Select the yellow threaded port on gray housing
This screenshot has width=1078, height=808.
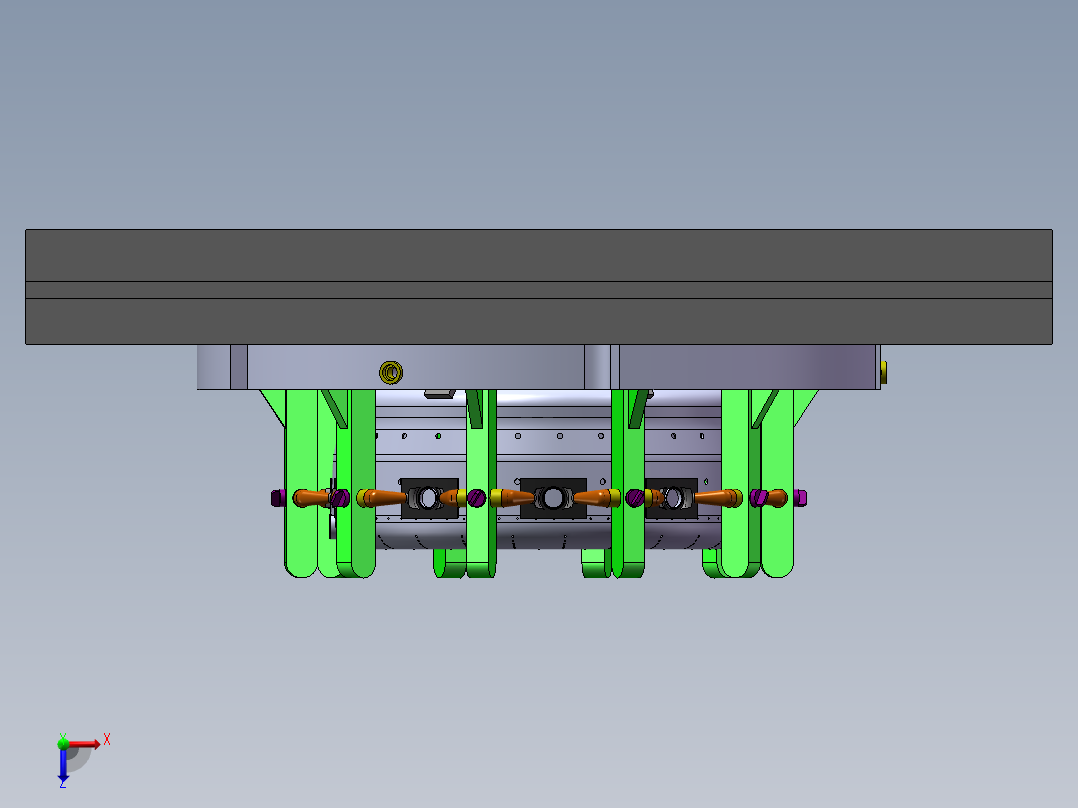point(390,373)
